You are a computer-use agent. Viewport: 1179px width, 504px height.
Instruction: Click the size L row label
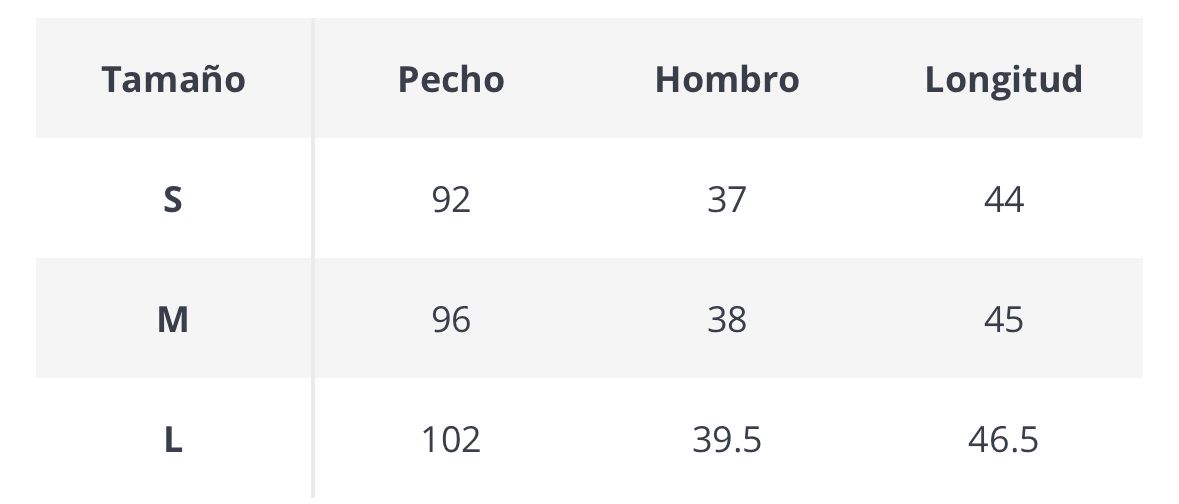(x=173, y=440)
